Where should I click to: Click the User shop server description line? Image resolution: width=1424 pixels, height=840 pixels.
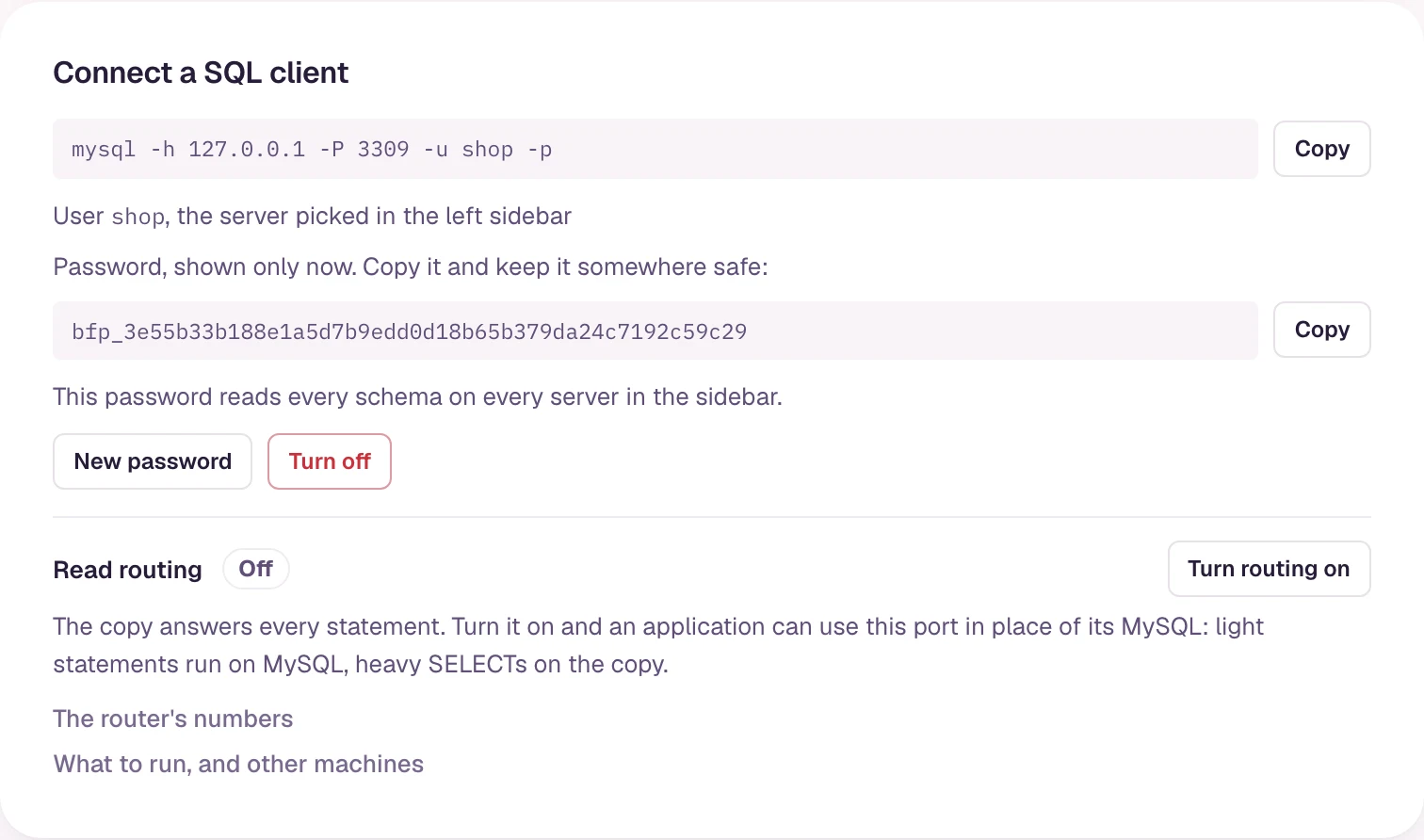point(313,216)
